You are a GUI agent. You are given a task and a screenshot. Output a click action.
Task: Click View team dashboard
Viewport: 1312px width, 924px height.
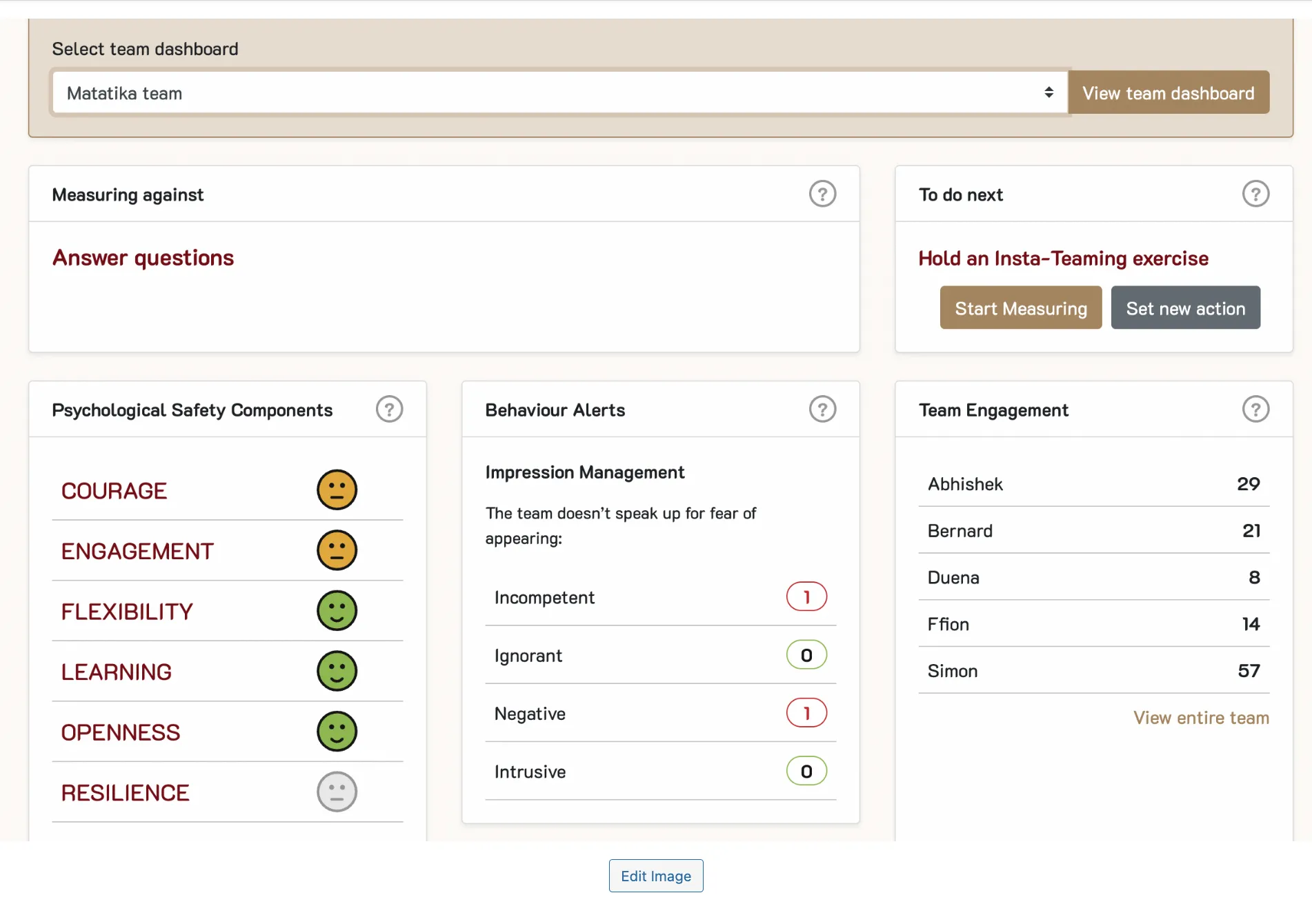pyautogui.click(x=1169, y=92)
